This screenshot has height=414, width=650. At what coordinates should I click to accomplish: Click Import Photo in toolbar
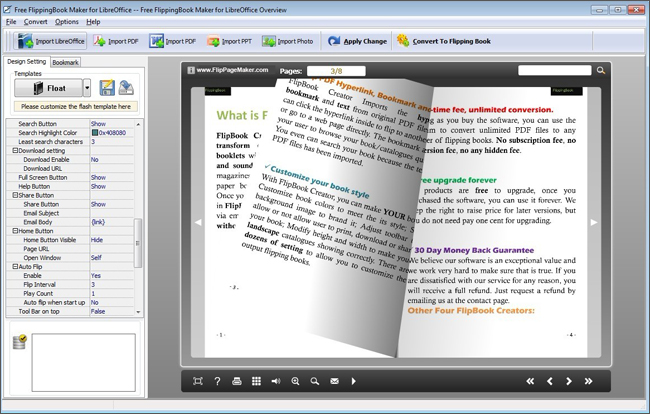288,41
